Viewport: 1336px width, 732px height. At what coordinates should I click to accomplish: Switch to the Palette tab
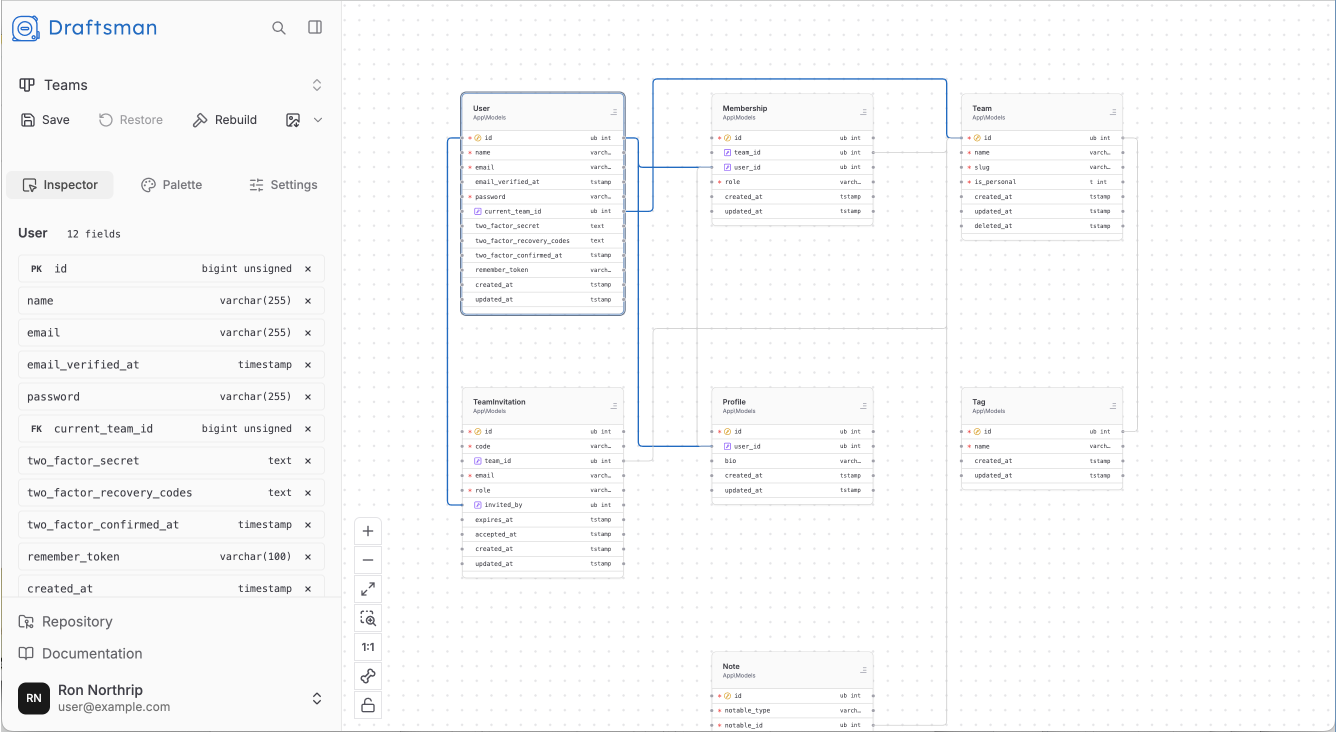tap(172, 185)
